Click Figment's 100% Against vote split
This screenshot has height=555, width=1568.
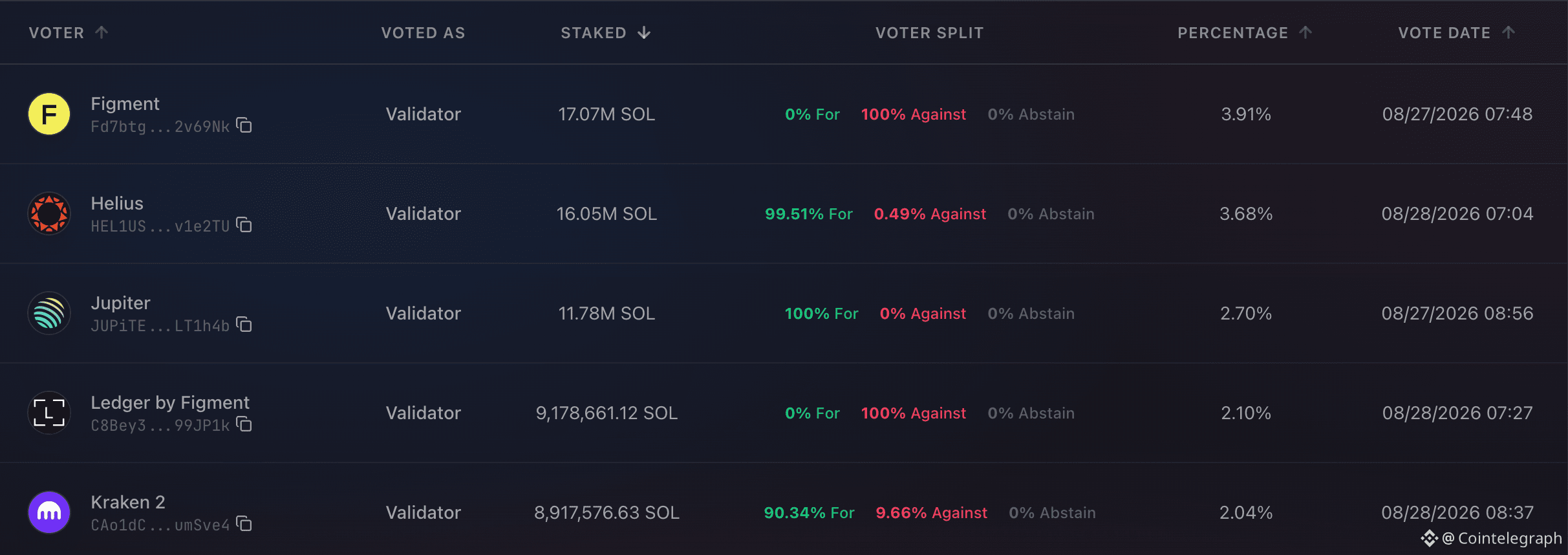coord(913,114)
